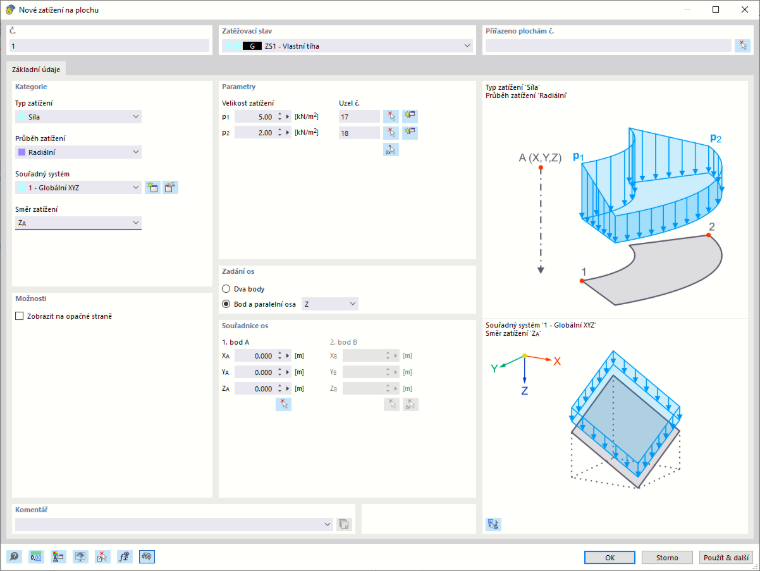Image resolution: width=760 pixels, height=571 pixels.
Task: Open Zatěžovací stav dropdown
Action: [x=347, y=46]
